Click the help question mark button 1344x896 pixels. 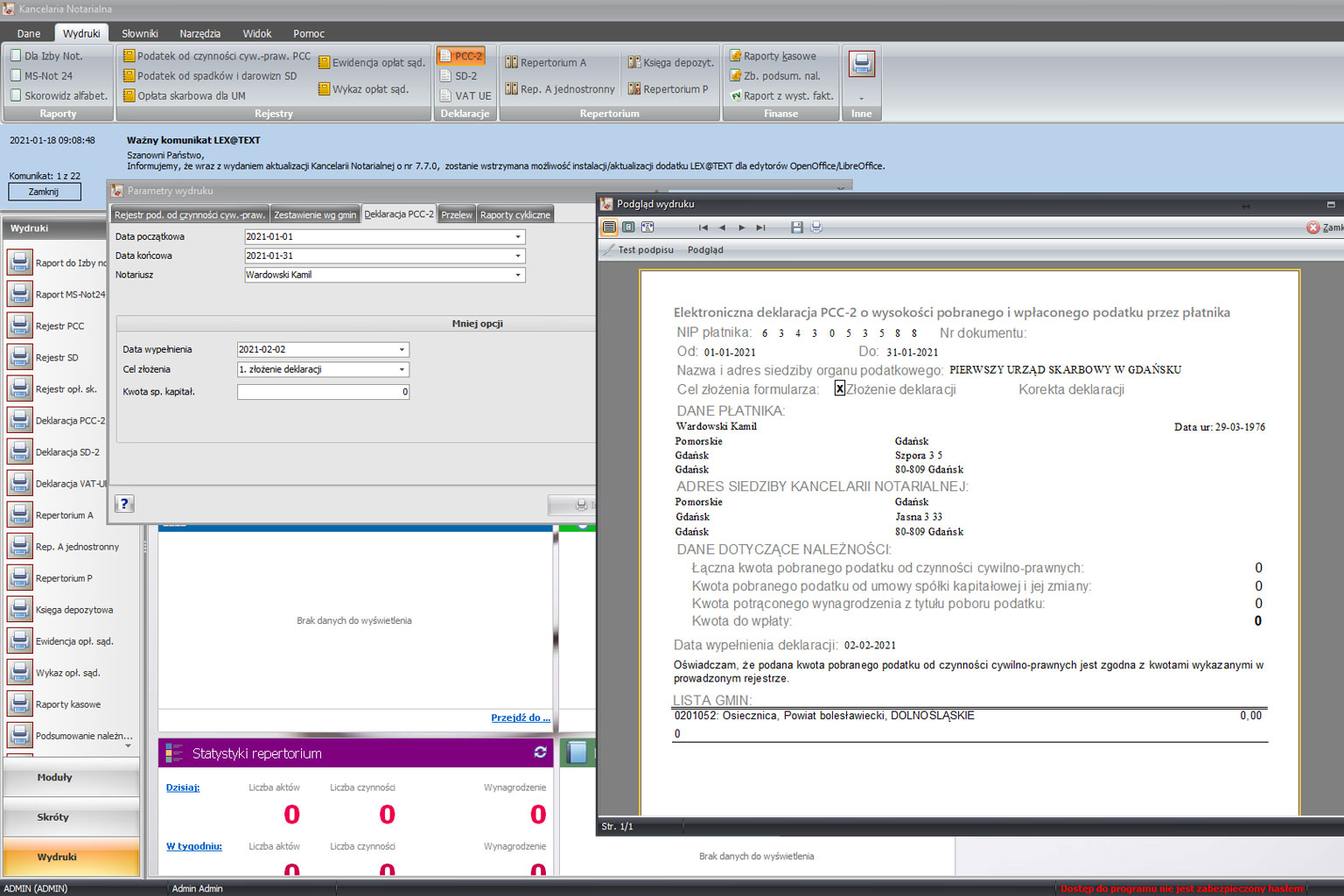124,504
